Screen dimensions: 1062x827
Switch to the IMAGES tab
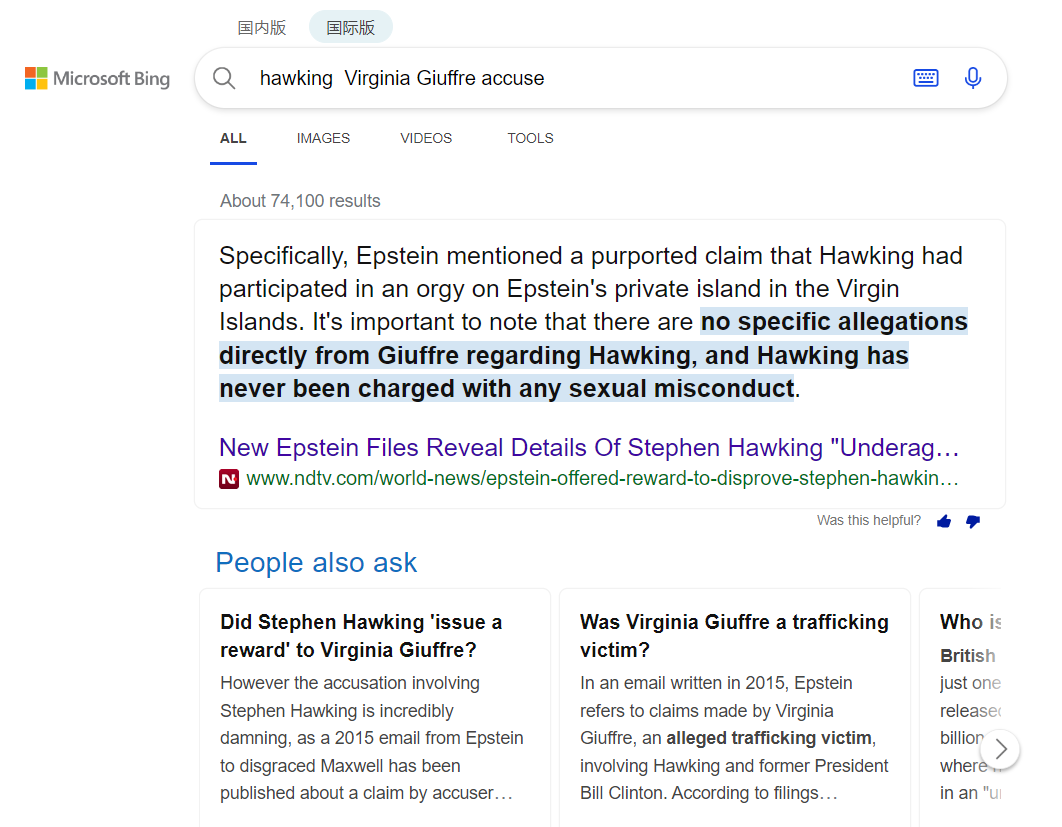tap(323, 138)
